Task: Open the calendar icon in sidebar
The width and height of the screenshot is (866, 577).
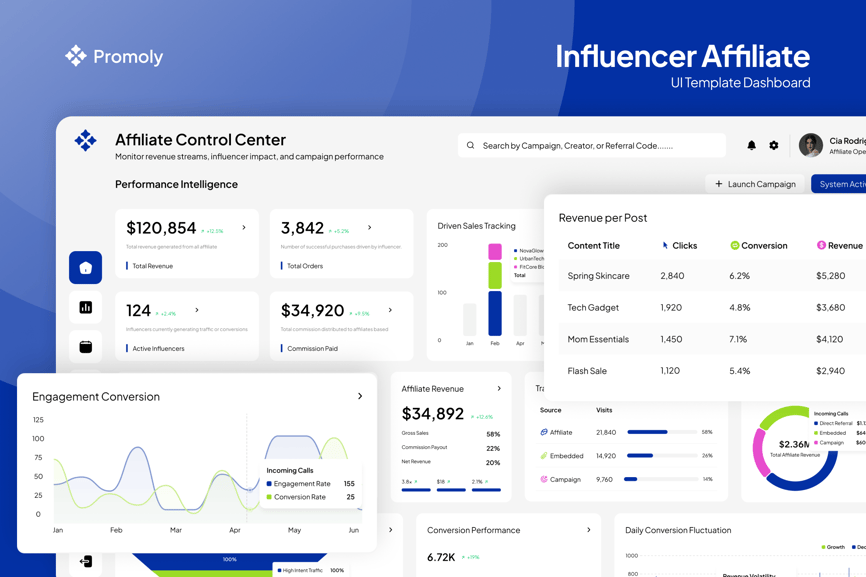Action: [x=85, y=347]
